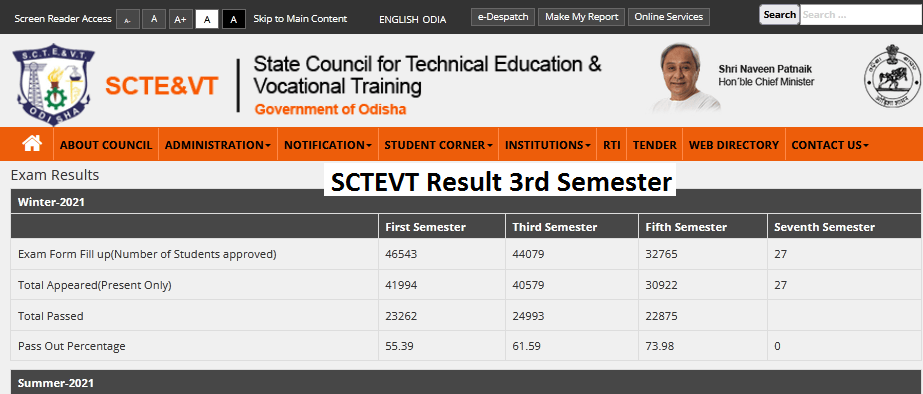Click pass percentage 55.39
This screenshot has height=394, width=923.
coord(399,346)
